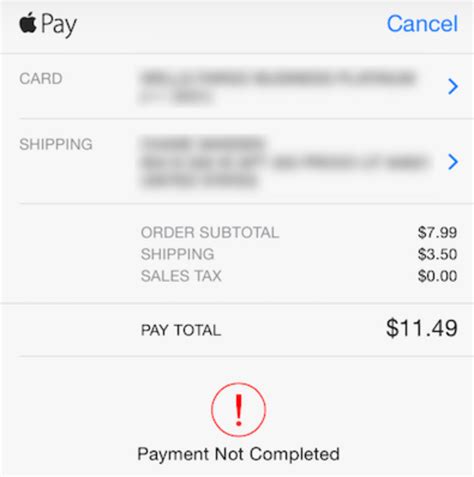Expand card selection with the chevron
Image resolution: width=474 pixels, height=477 pixels.
click(x=453, y=86)
